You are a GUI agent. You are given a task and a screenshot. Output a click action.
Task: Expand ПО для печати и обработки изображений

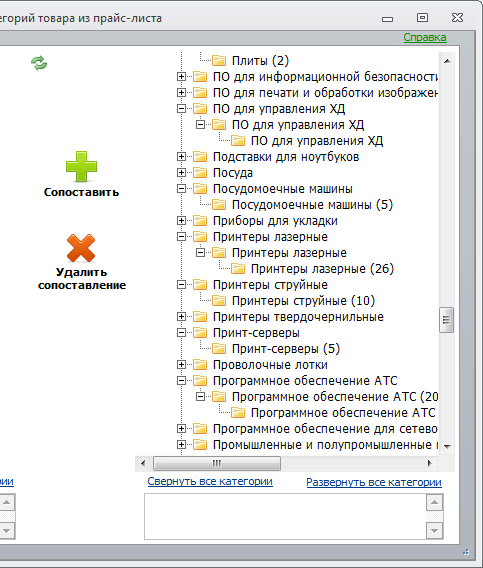tap(181, 92)
